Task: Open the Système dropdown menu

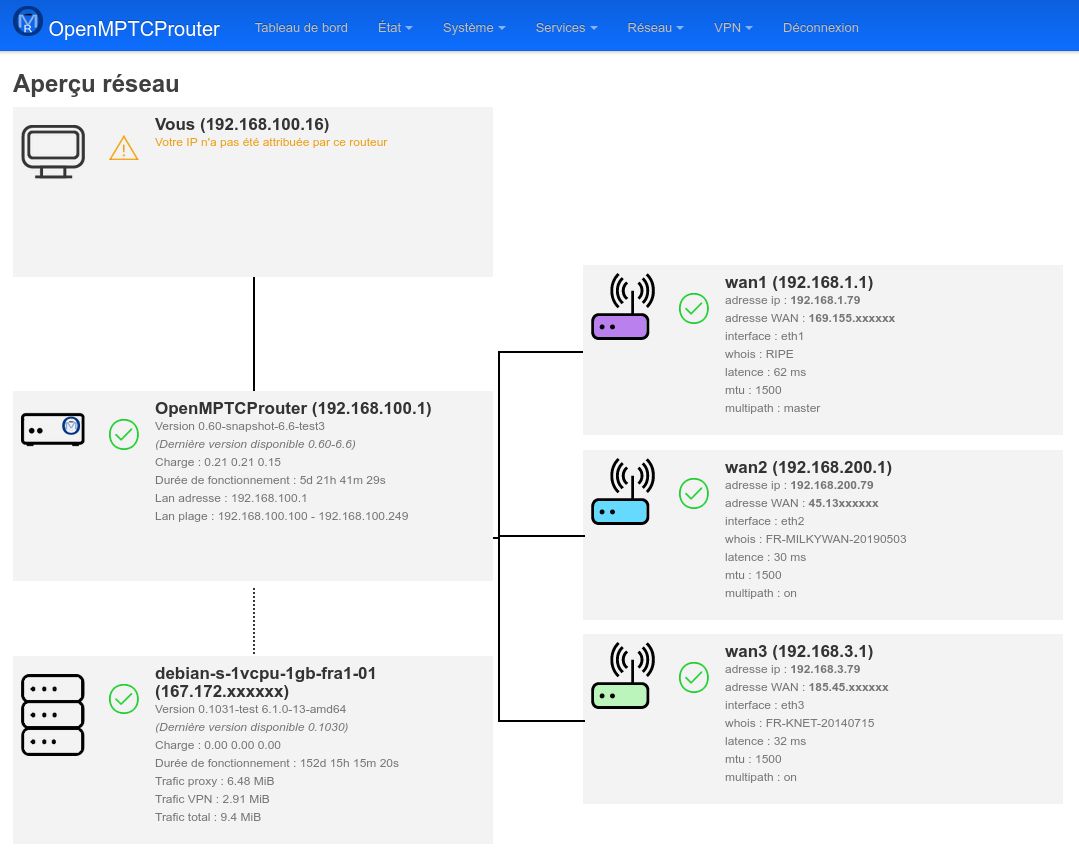Action: coord(473,27)
